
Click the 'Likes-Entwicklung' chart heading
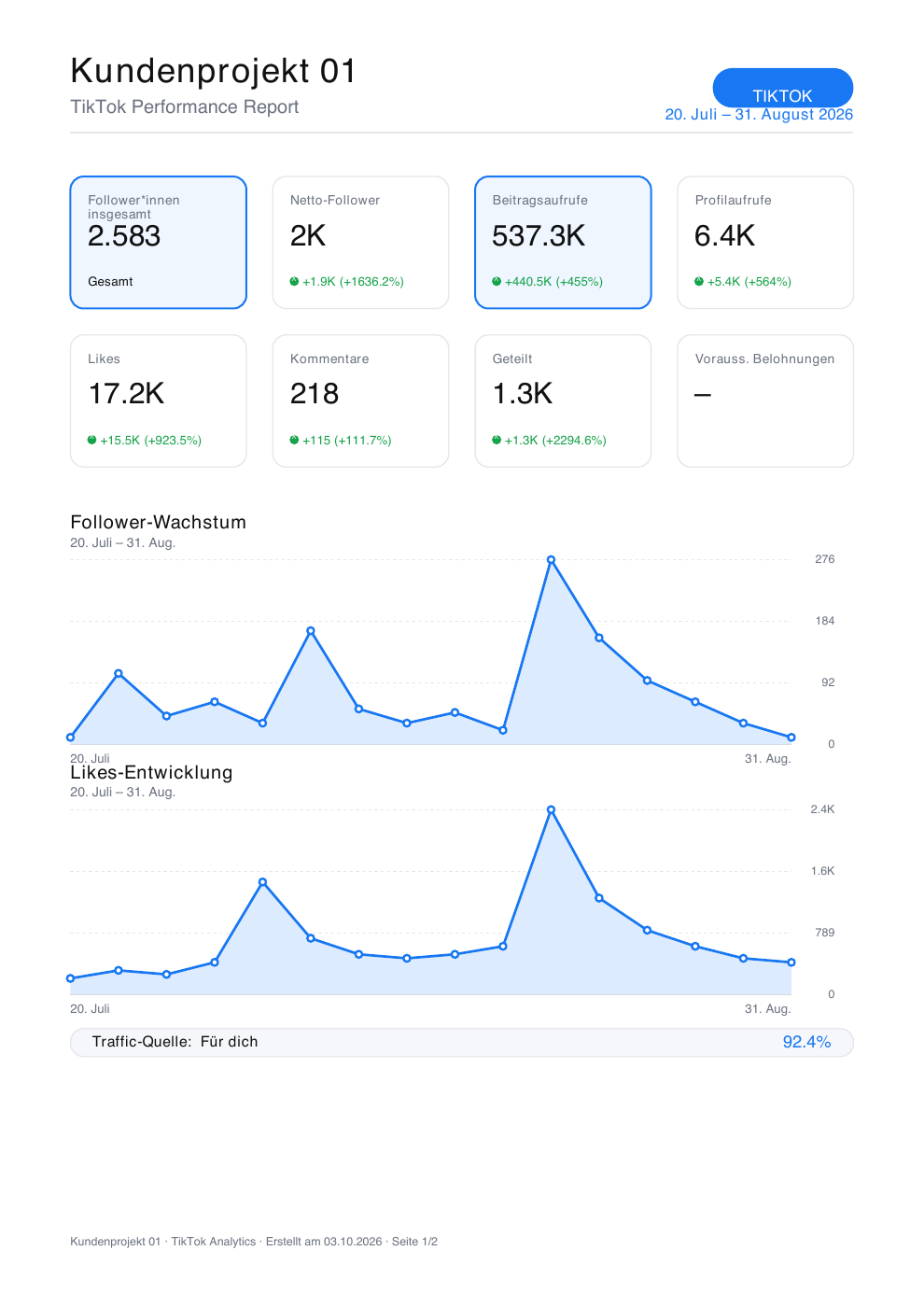point(151,773)
